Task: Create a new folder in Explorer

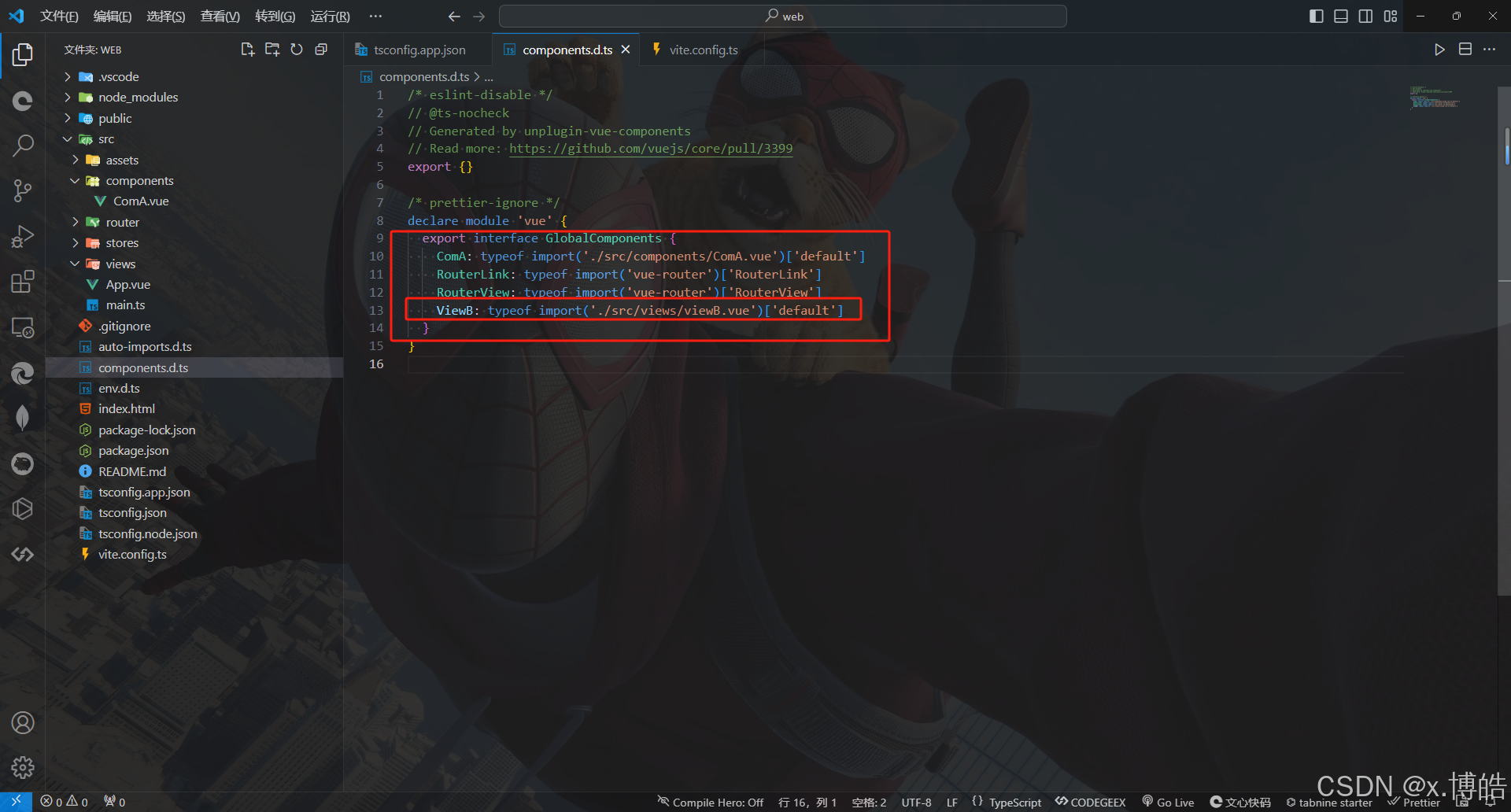Action: pos(272,50)
